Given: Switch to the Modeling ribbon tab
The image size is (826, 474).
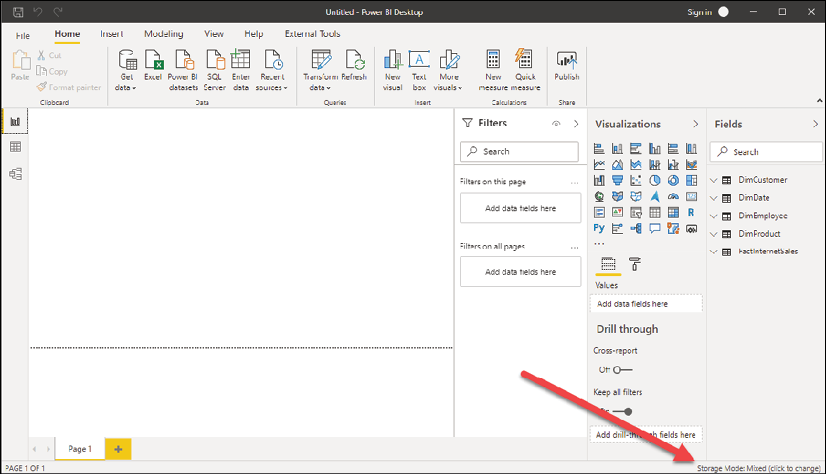Looking at the screenshot, I should tap(164, 34).
